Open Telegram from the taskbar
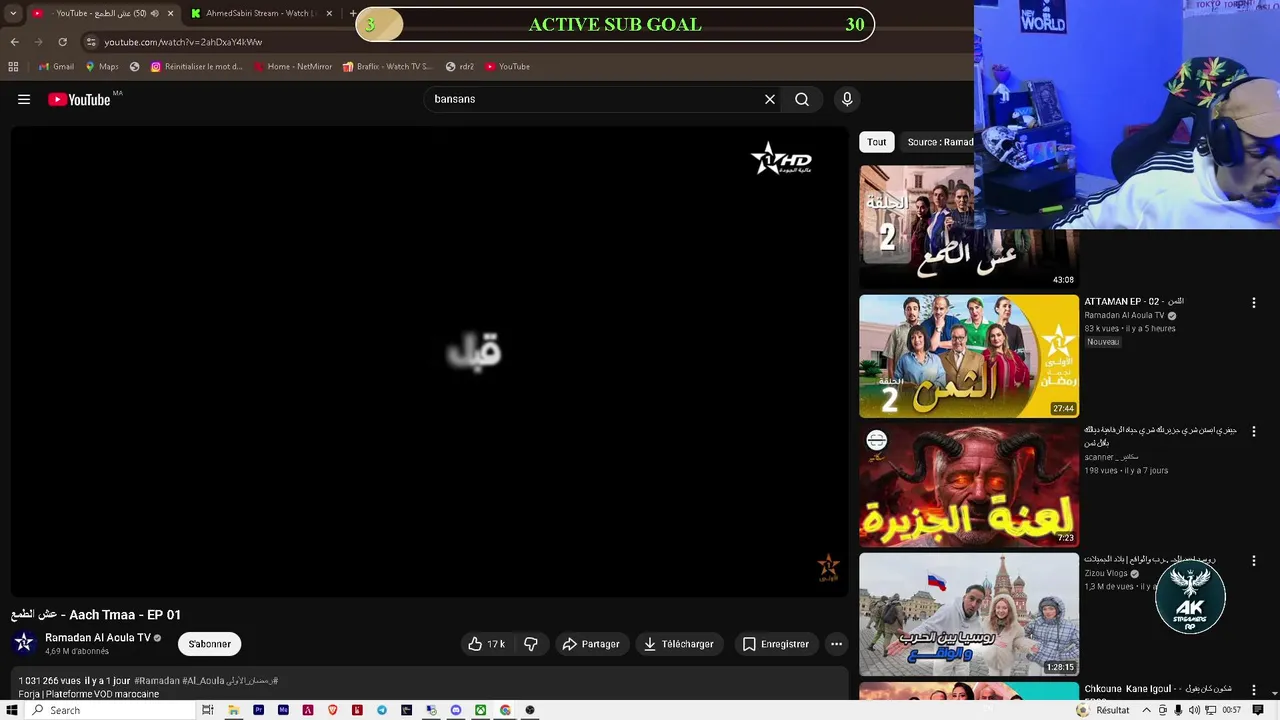Screen dimensions: 1280x720 tap(382, 710)
